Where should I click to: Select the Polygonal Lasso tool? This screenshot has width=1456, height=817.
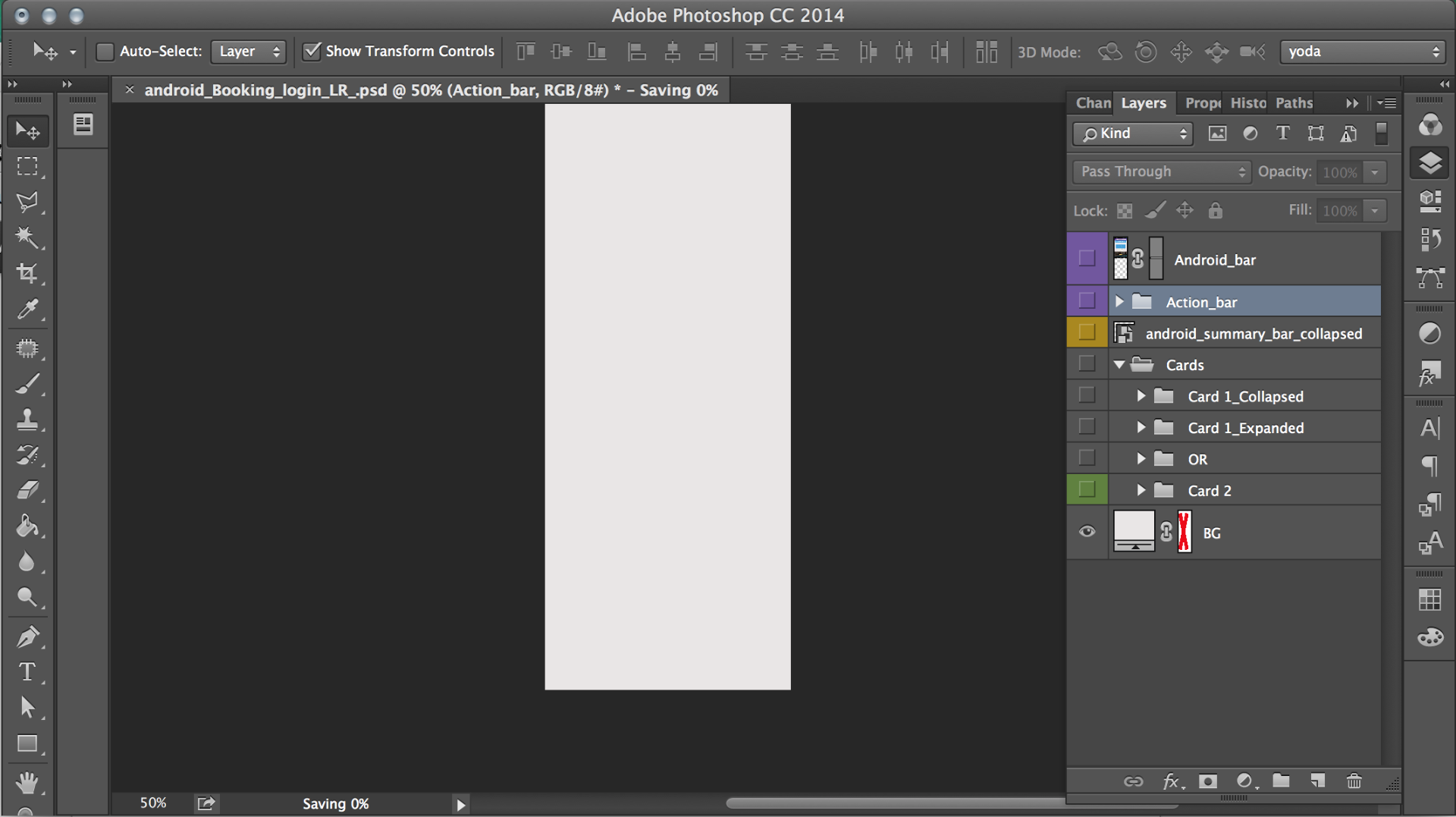pyautogui.click(x=28, y=202)
